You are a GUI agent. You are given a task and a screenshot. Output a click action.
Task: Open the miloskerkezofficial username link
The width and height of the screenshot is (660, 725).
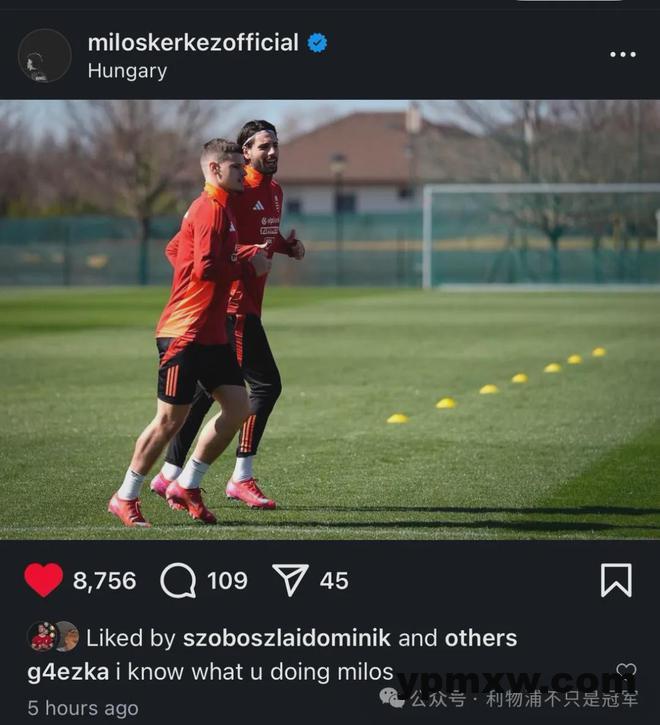tap(193, 43)
